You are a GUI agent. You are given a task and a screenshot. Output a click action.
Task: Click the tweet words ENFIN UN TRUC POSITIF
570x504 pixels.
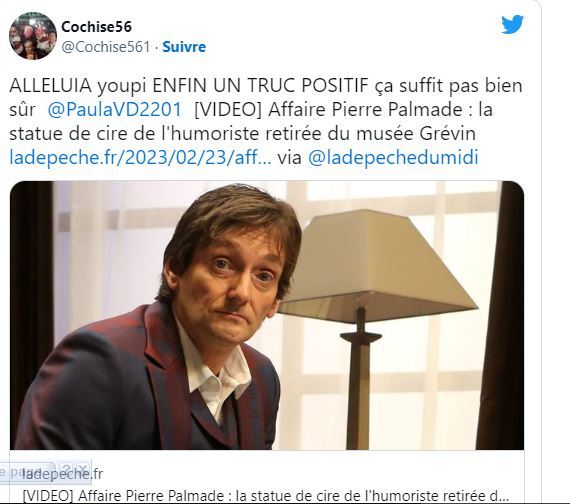click(x=261, y=86)
